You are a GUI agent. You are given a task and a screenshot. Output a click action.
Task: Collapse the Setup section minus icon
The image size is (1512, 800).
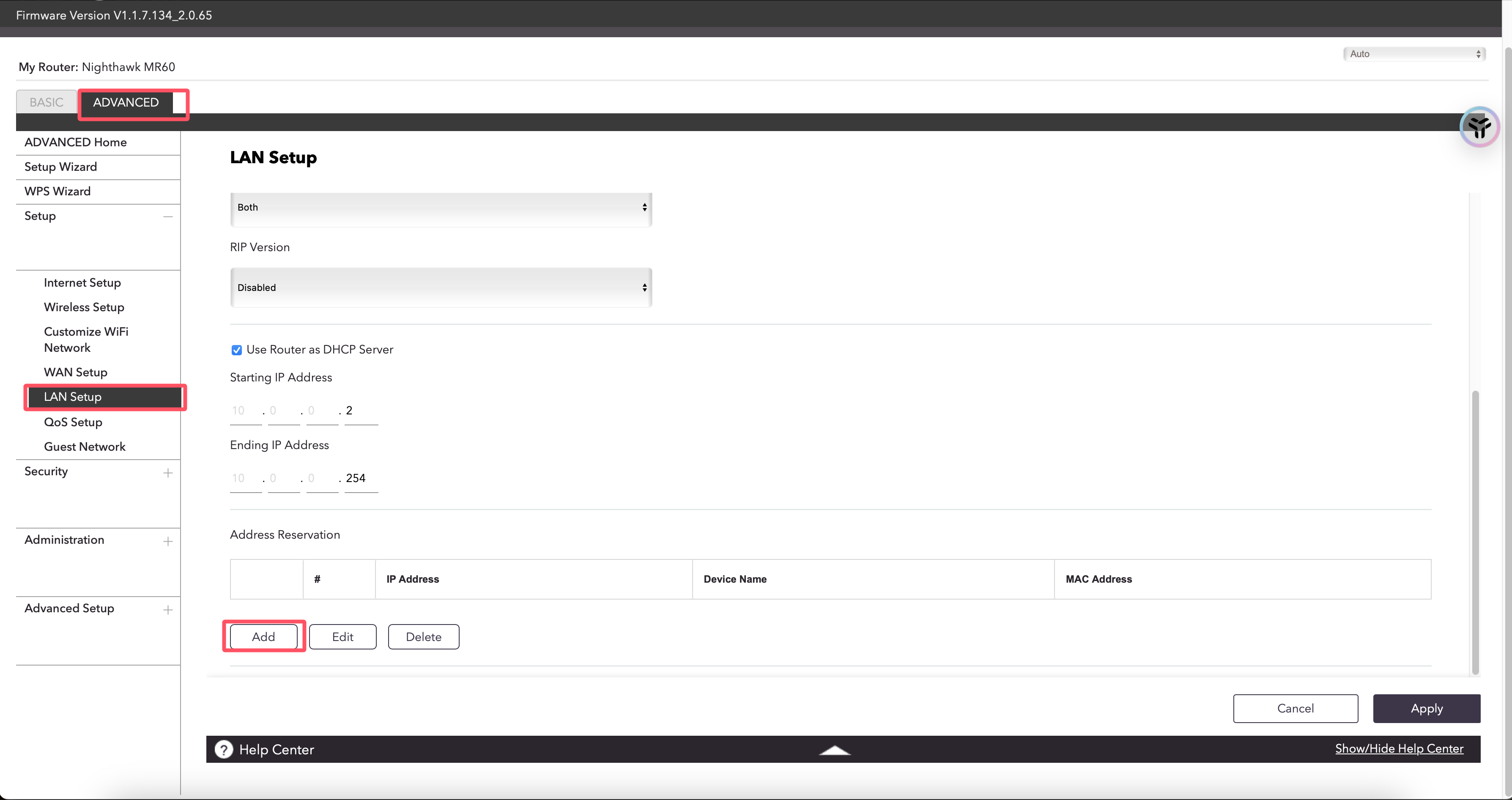(168, 216)
